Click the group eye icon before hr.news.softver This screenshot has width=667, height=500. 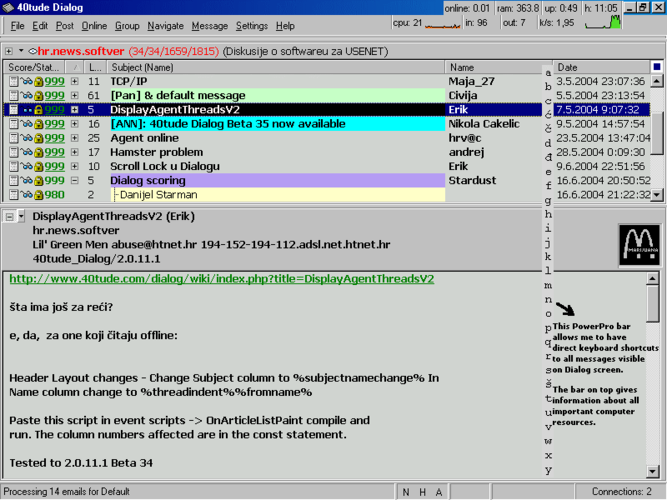pos(32,51)
